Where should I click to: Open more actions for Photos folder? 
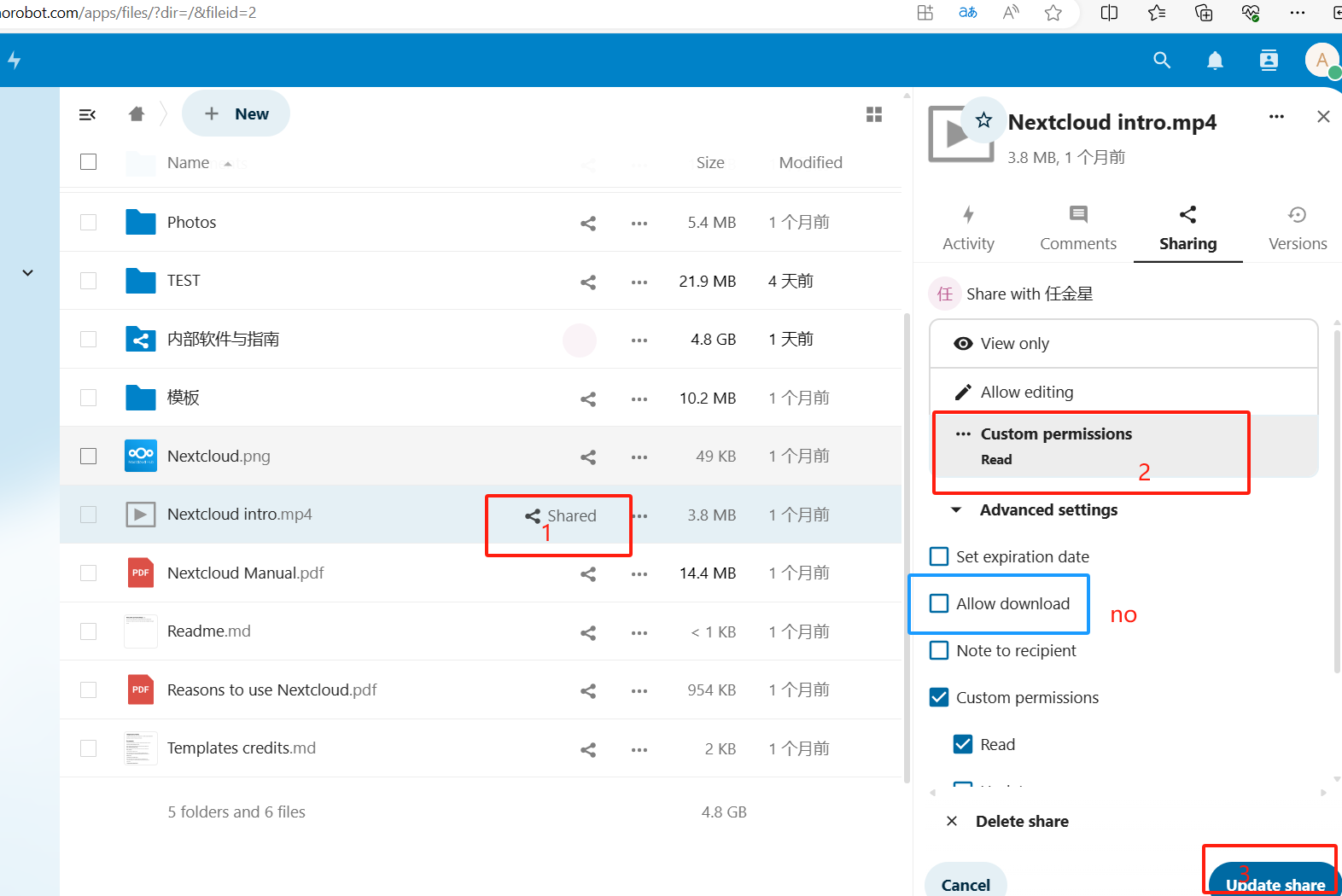click(639, 223)
